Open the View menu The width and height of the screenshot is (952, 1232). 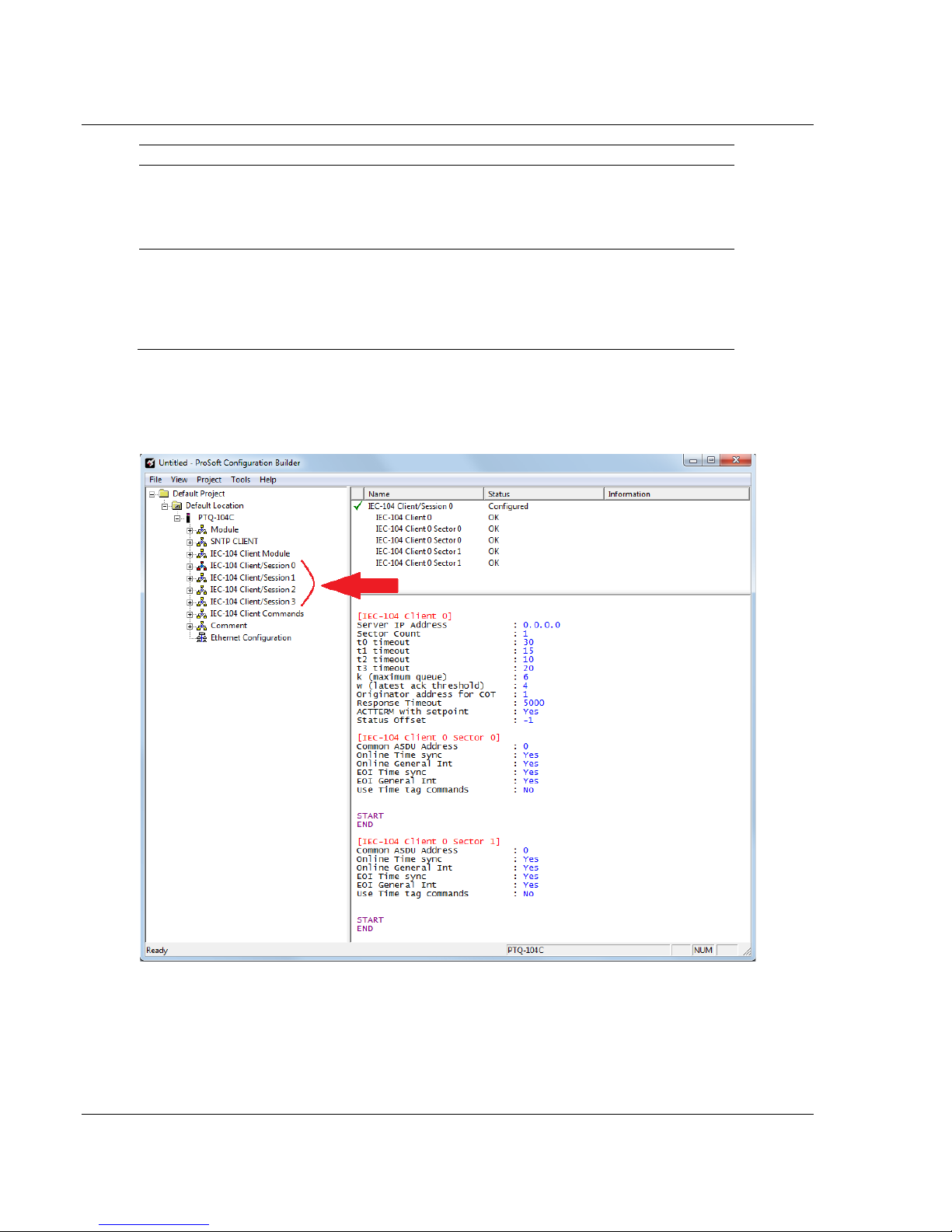[179, 480]
